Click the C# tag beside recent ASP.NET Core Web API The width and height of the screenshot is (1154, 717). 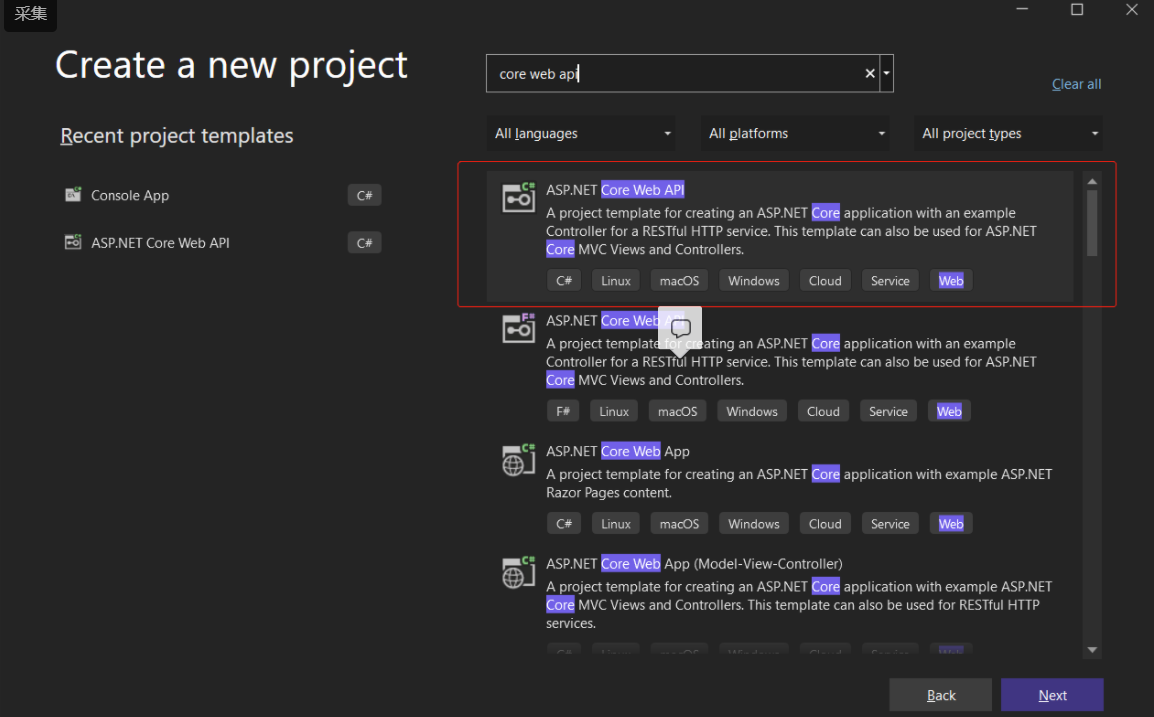point(364,243)
